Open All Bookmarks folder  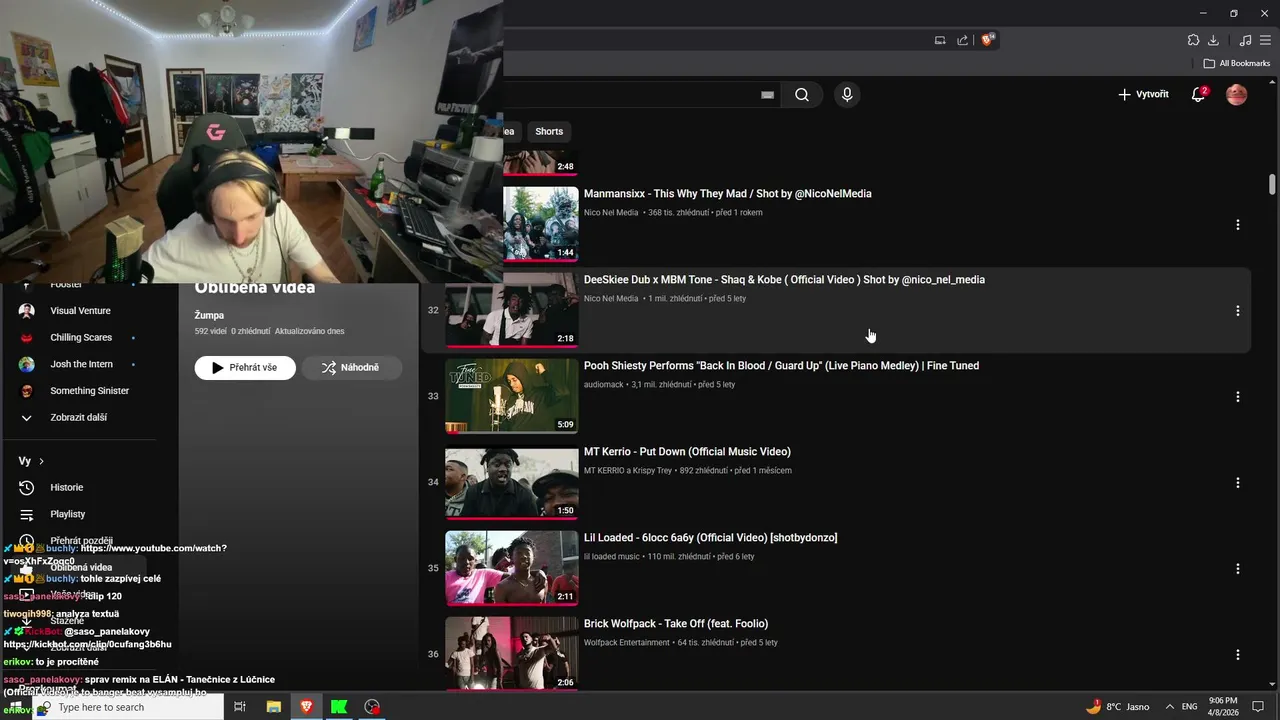(1237, 63)
